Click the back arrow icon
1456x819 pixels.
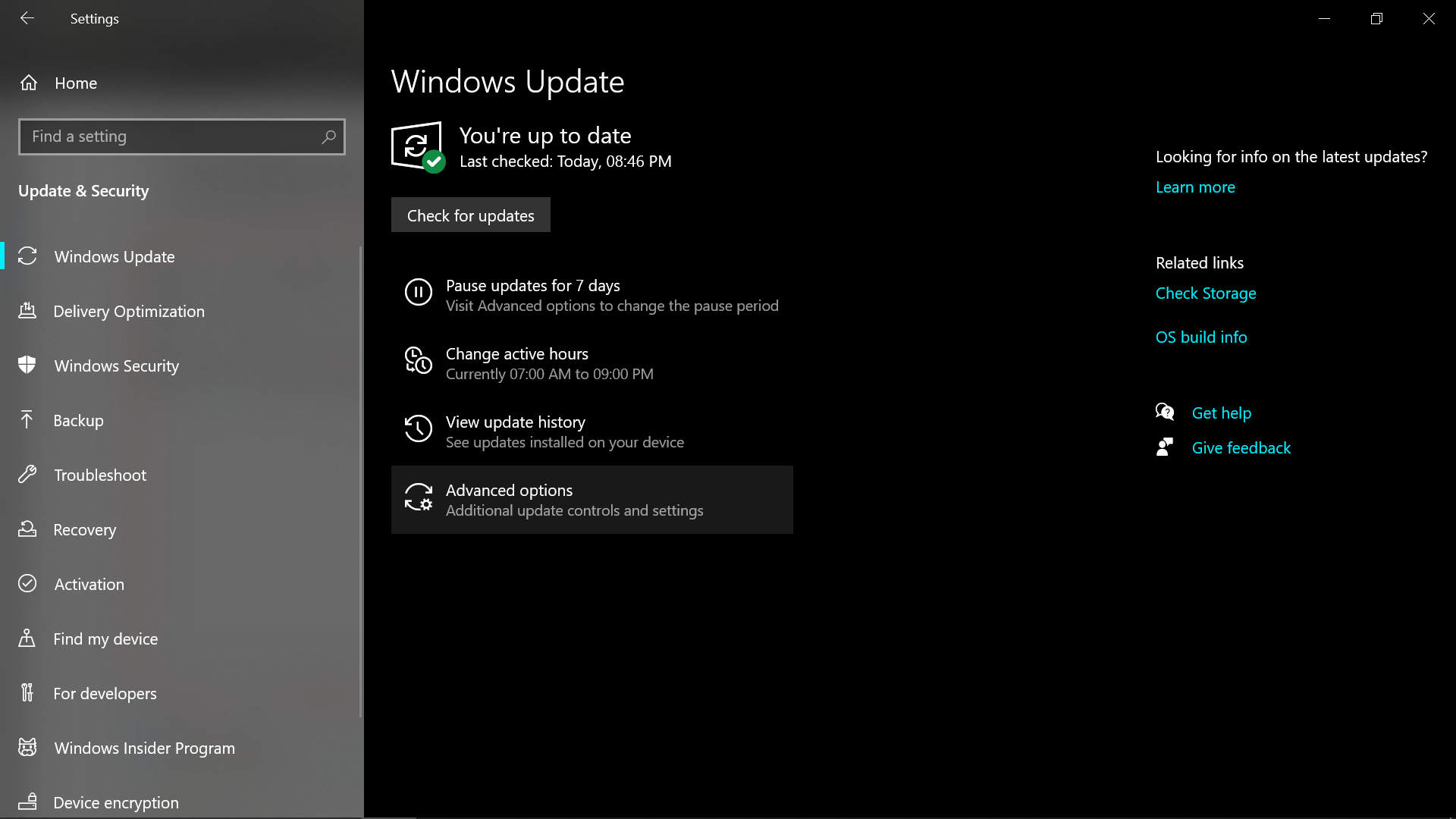click(x=27, y=18)
